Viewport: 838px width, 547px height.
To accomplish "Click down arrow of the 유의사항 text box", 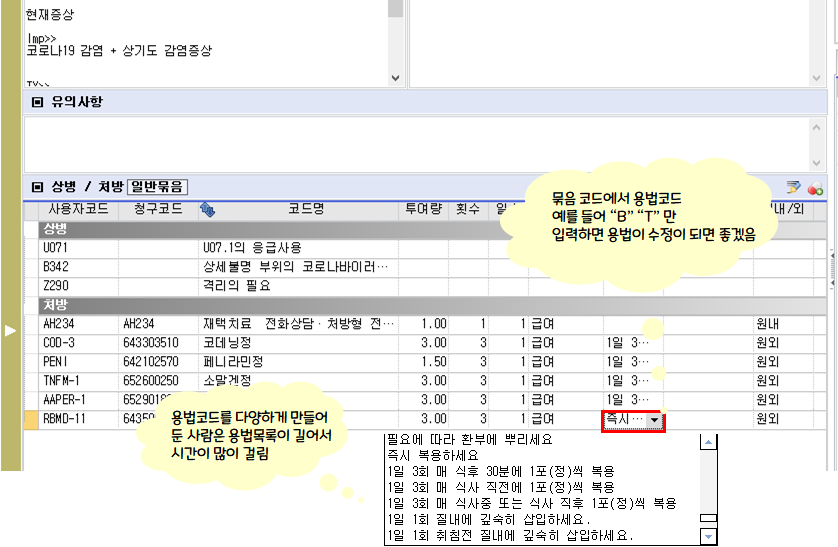I will coord(816,163).
